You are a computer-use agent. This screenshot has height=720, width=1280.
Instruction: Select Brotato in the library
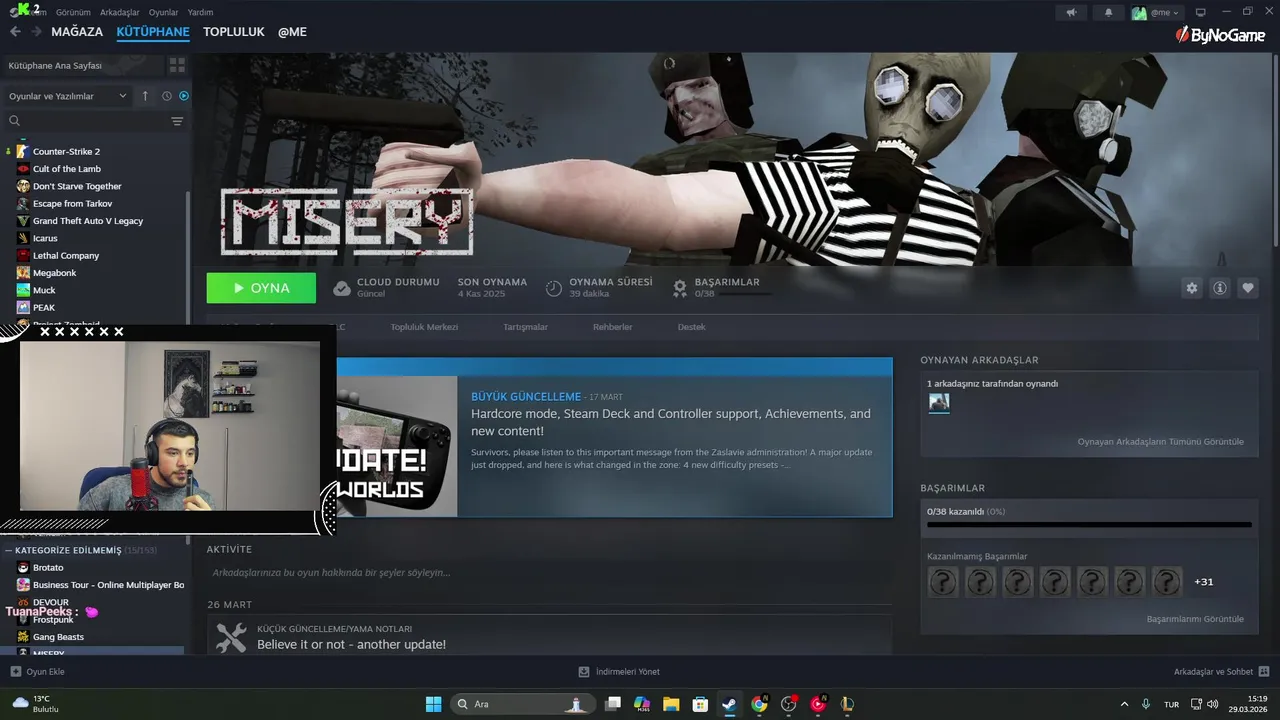[48, 567]
